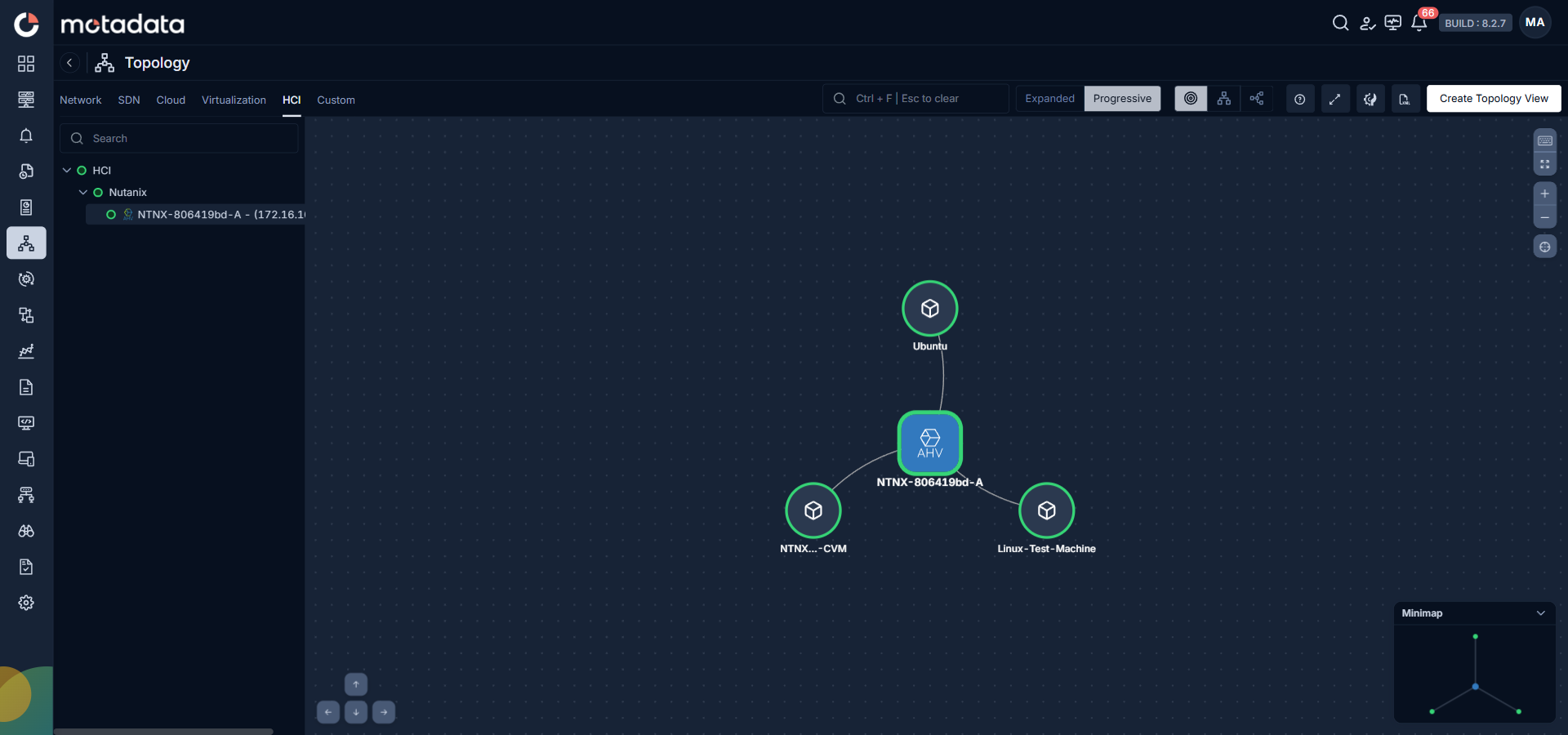Open the devices screen icon in sidebar

[26, 459]
